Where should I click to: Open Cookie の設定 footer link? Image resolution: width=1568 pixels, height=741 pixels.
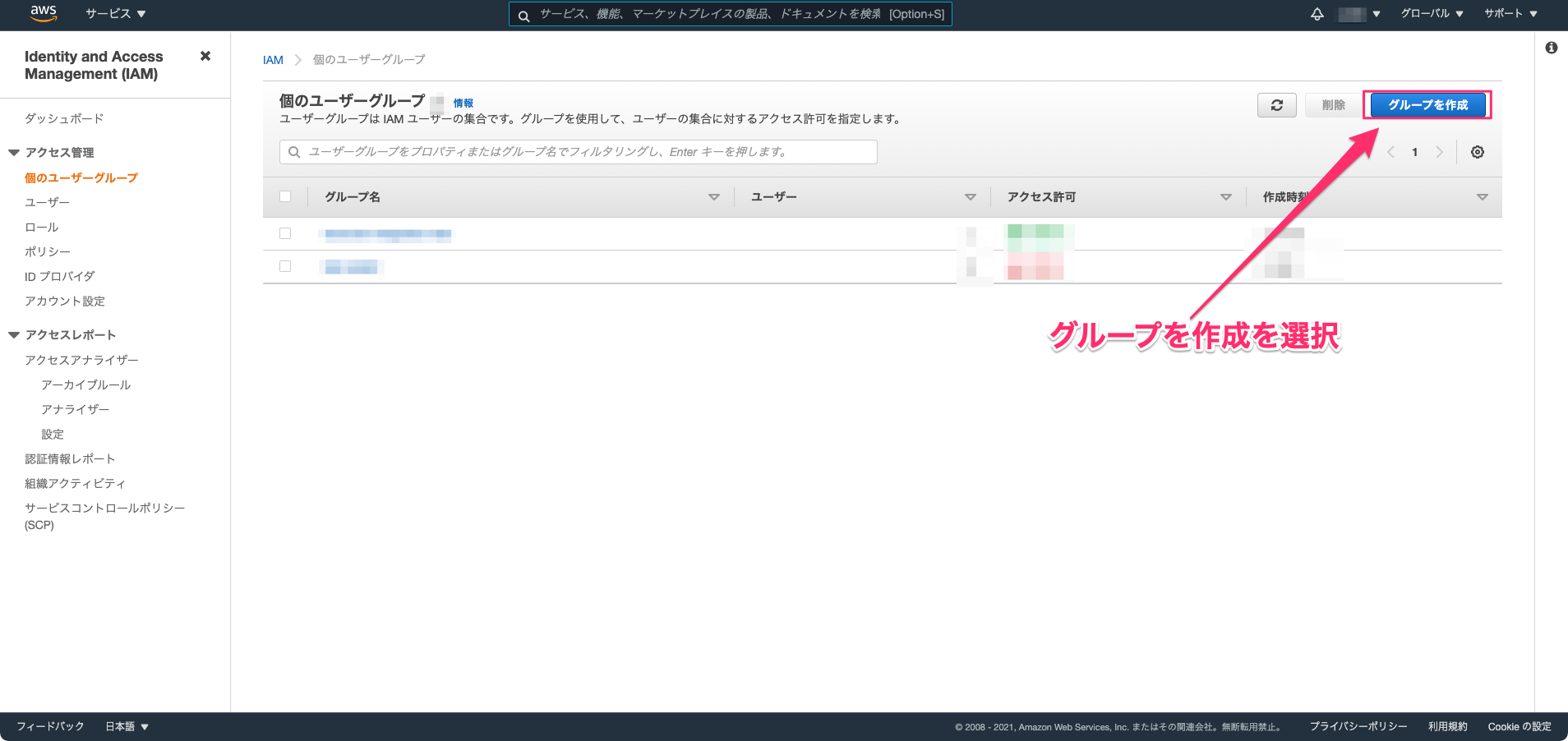[x=1520, y=726]
